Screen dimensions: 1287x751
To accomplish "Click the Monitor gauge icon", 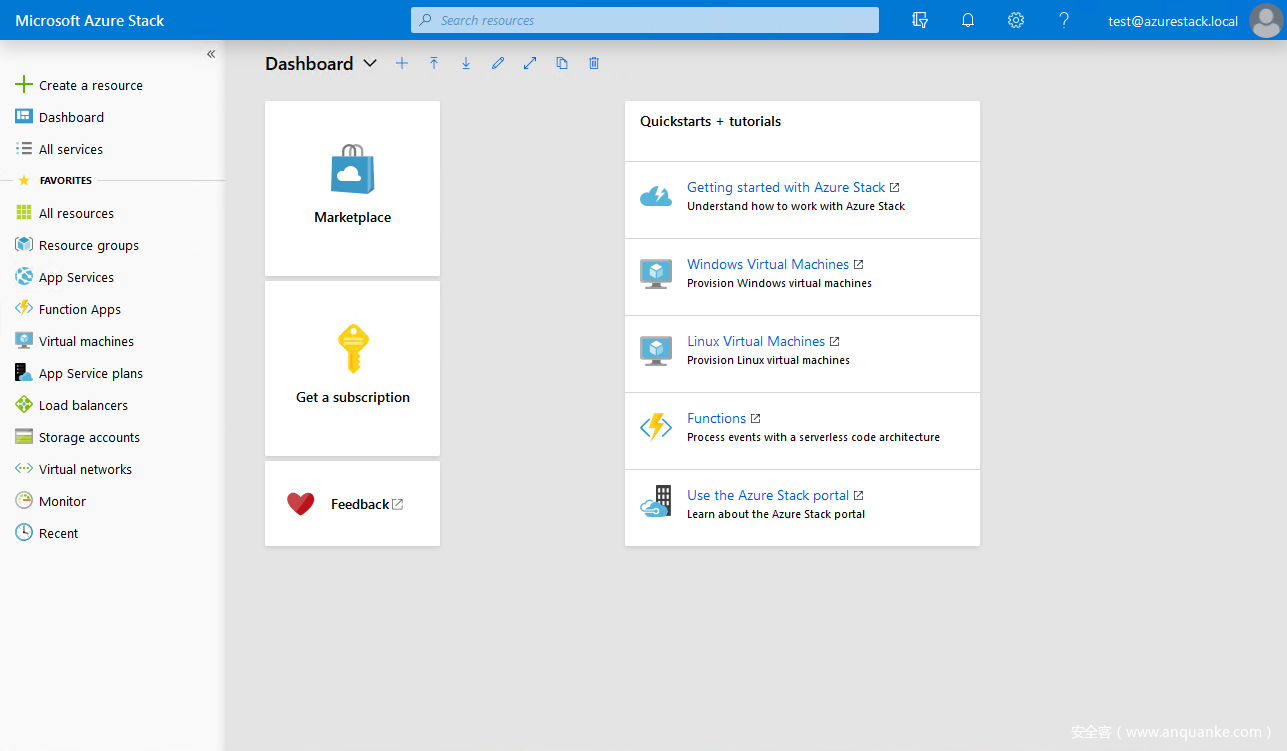I will point(24,501).
